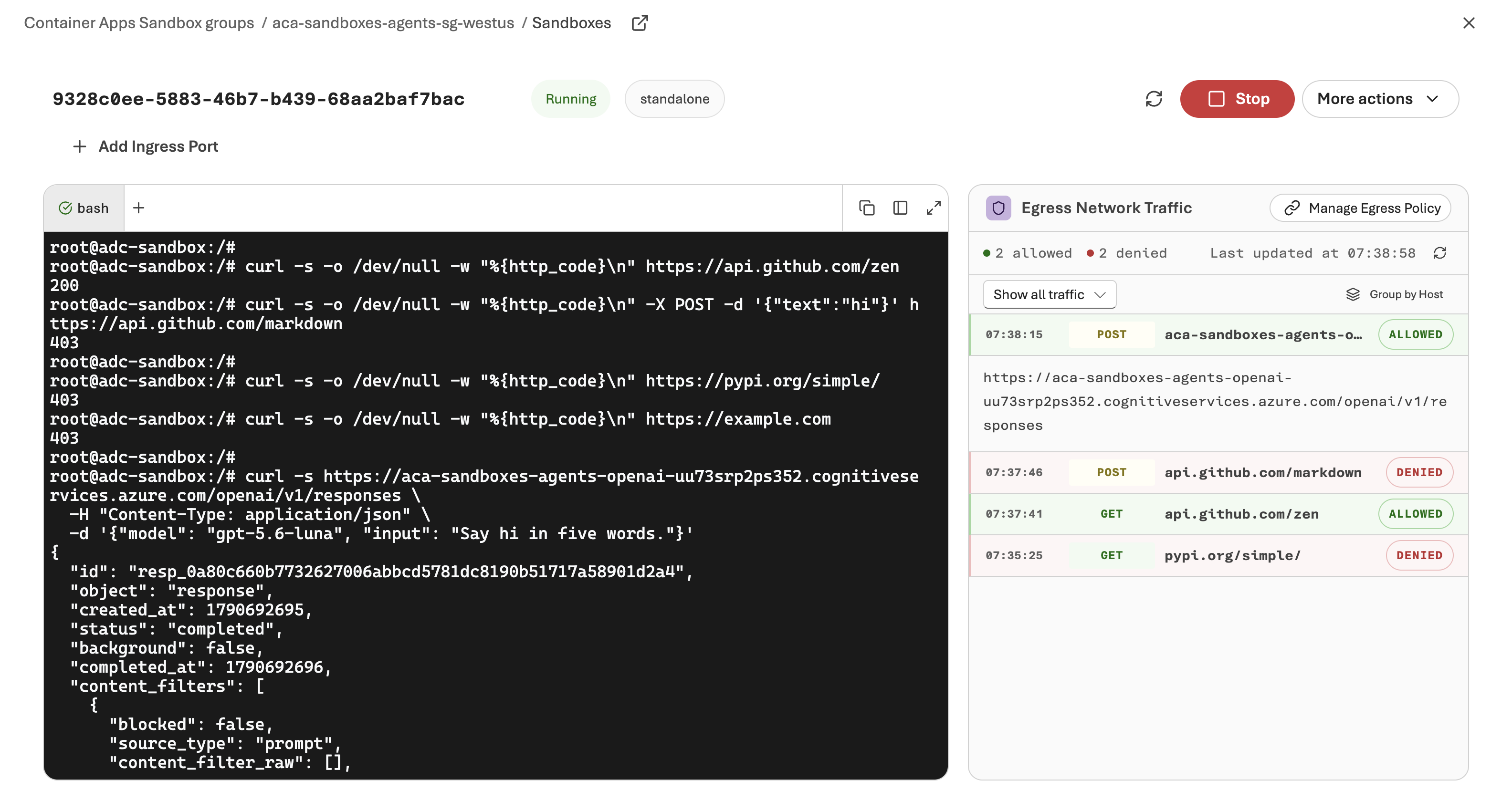Click the Running status badge
1512x791 pixels.
coord(570,99)
